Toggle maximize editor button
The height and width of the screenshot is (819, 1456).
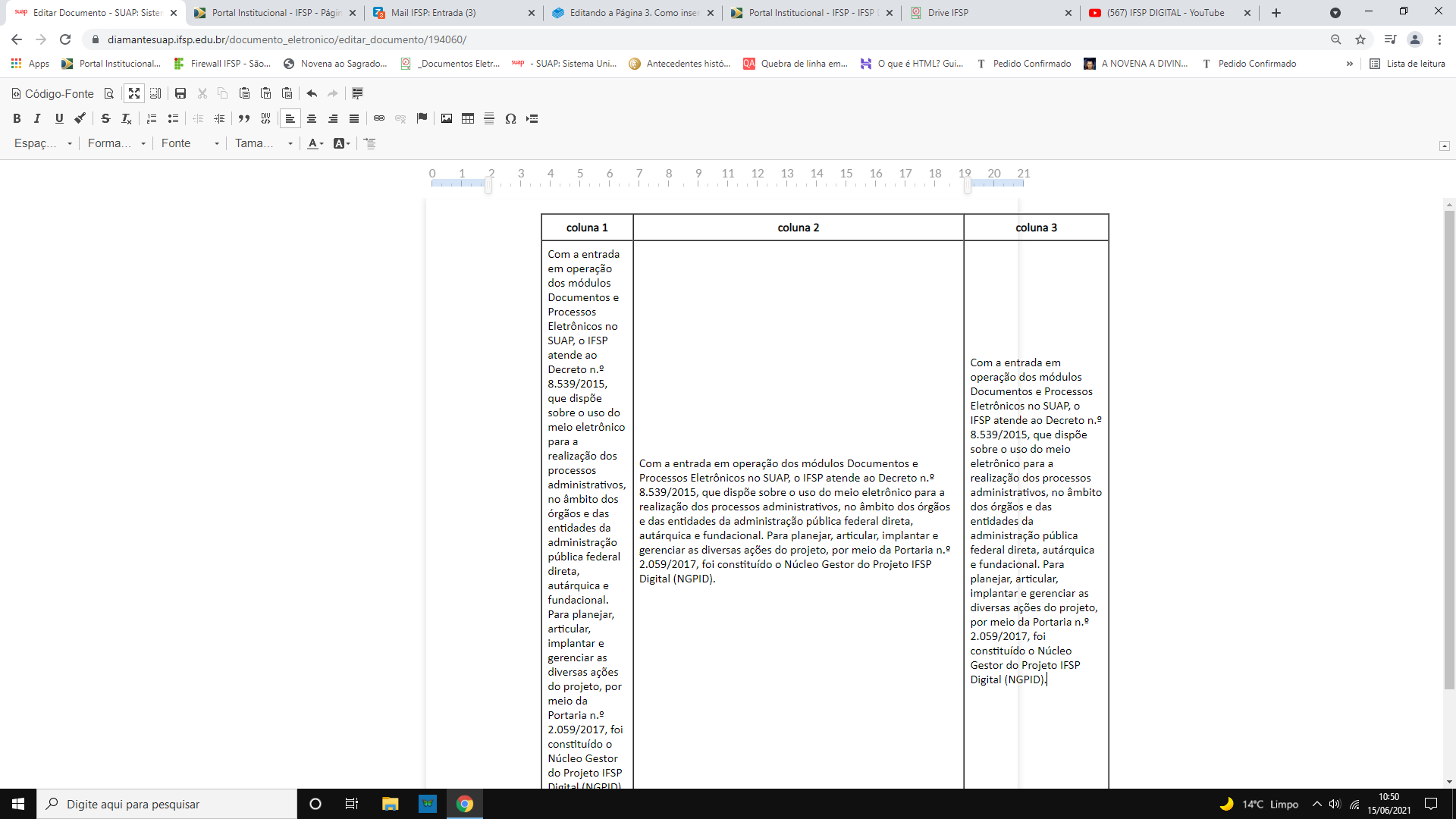(134, 93)
